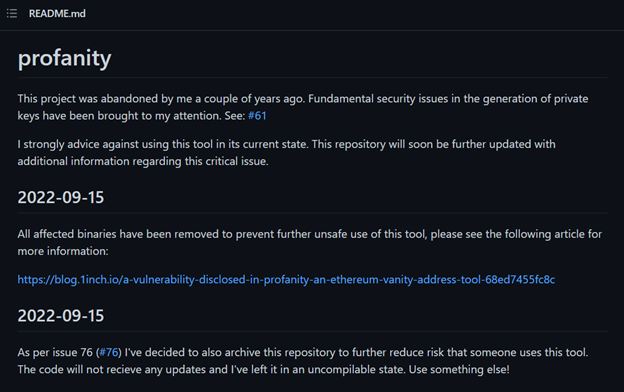This screenshot has height=392, width=624.
Task: Open the README outline list icon
Action: (12, 14)
